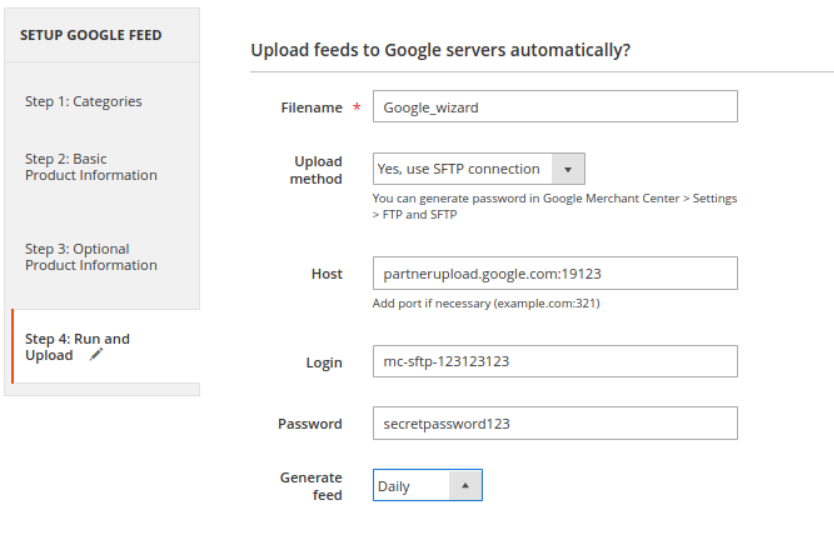Open Step 1: Categories tab
The width and height of the screenshot is (834, 560).
pos(84,101)
